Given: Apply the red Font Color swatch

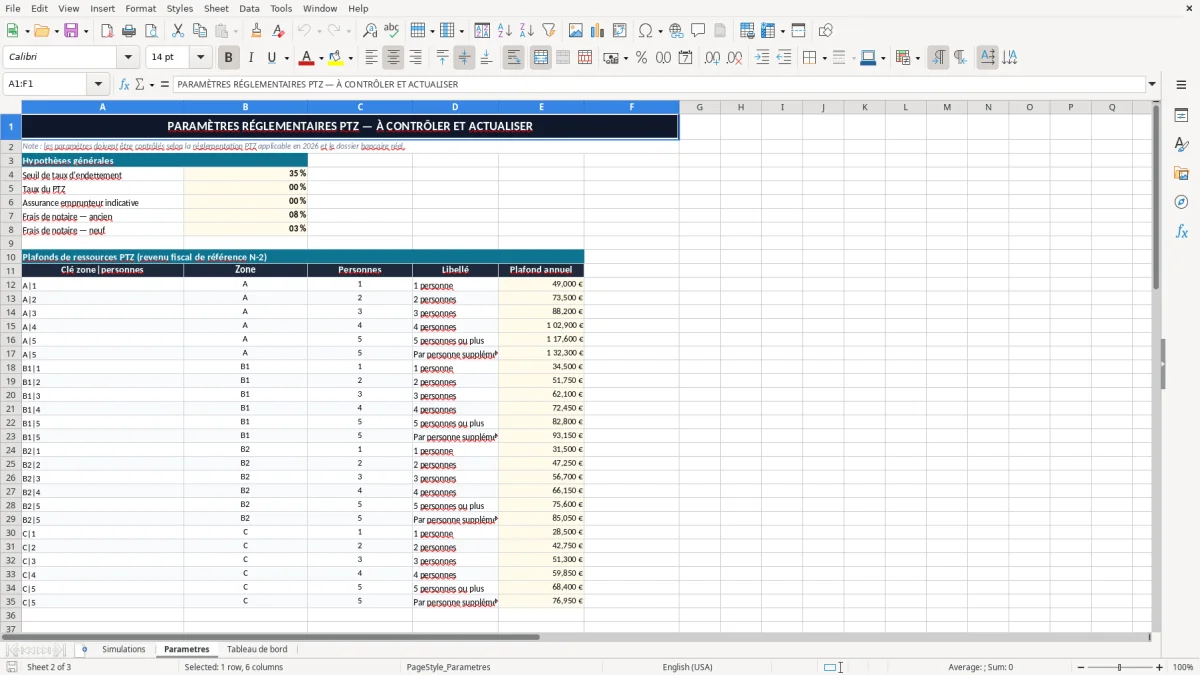Looking at the screenshot, I should [x=307, y=58].
